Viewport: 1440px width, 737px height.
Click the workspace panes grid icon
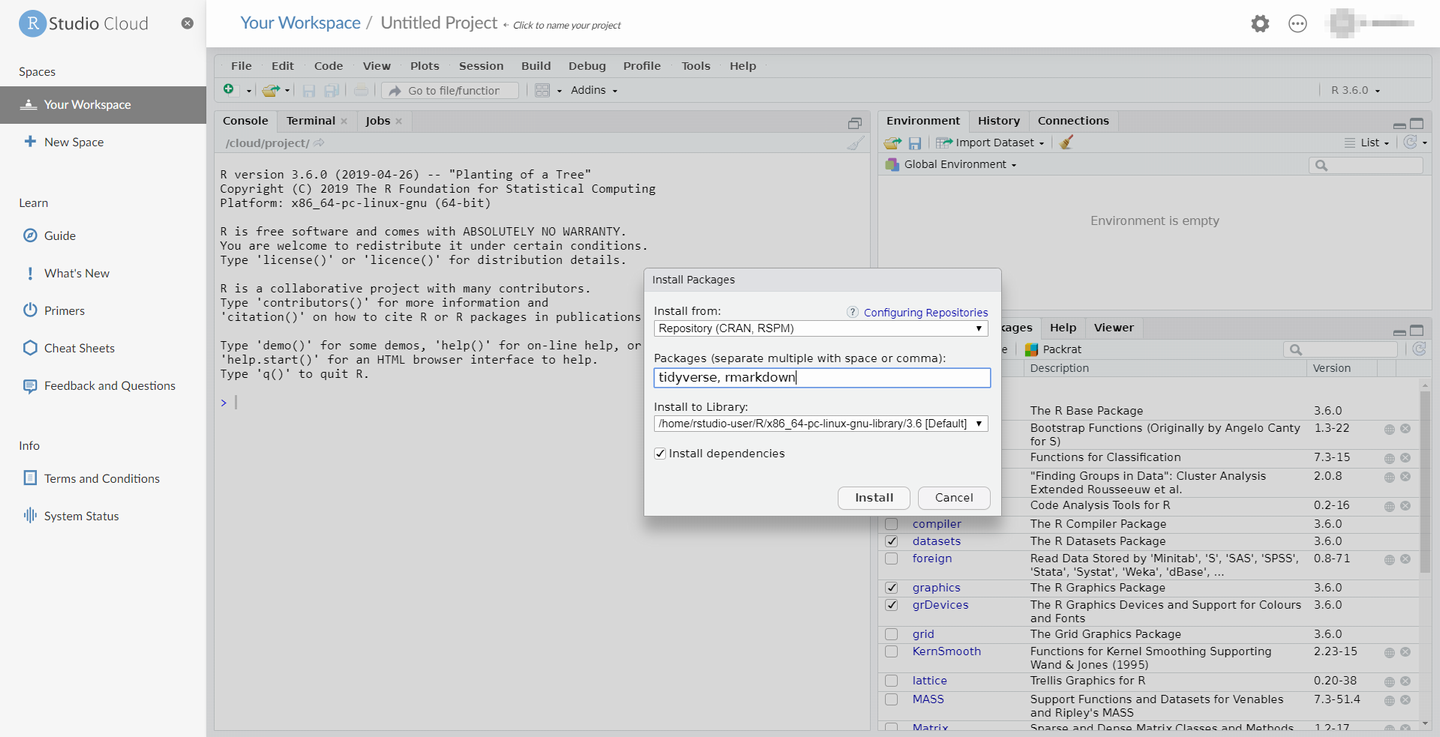542,90
